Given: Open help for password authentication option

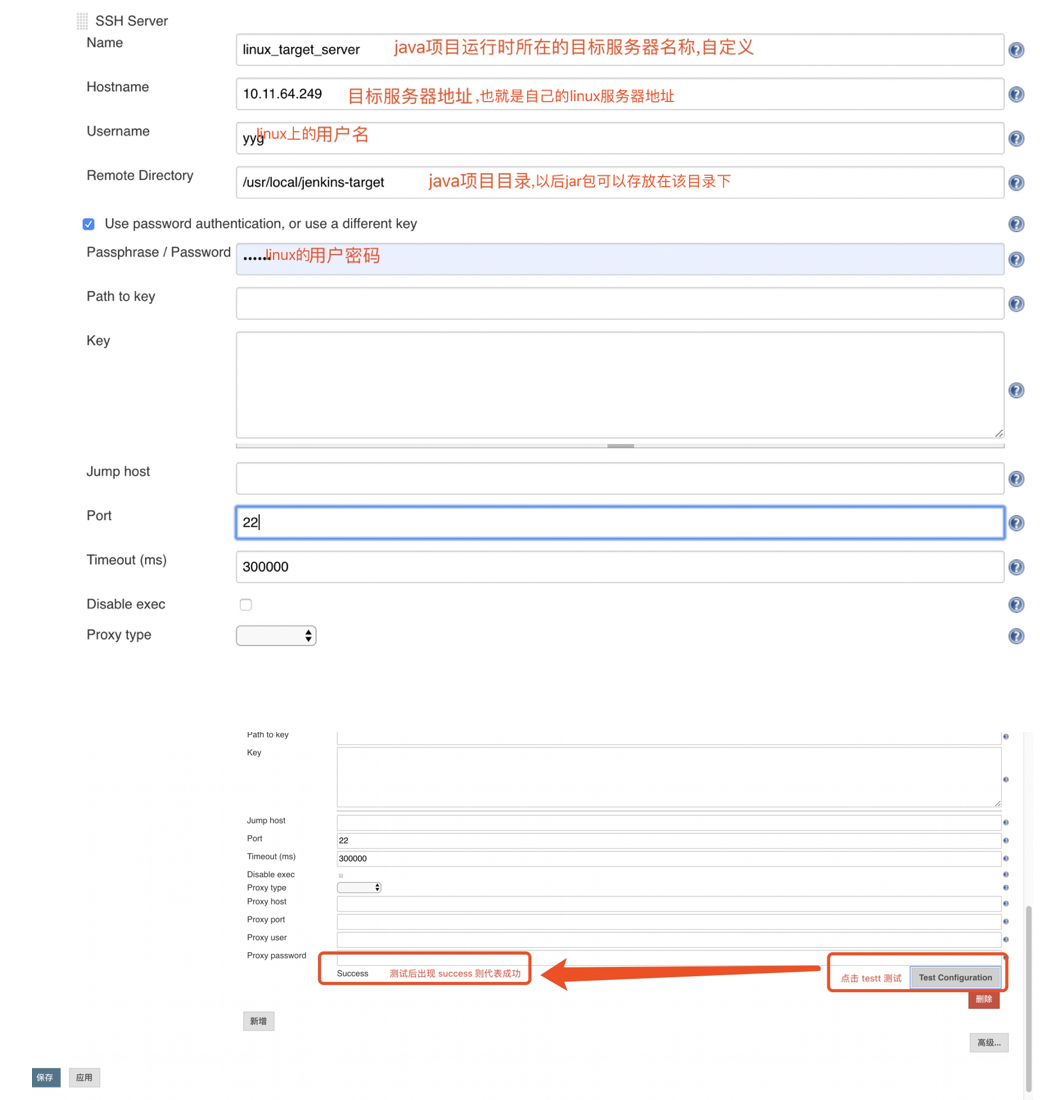Looking at the screenshot, I should point(1015,224).
